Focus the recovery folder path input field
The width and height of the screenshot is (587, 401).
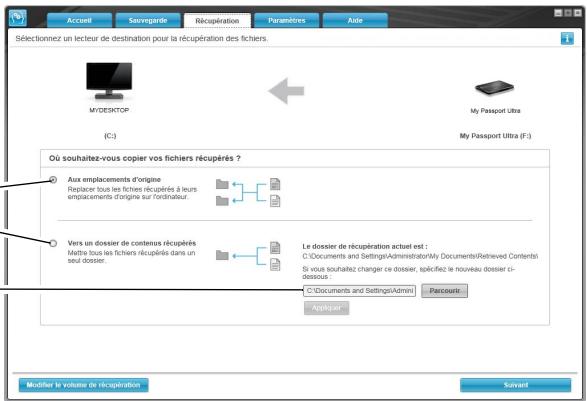pyautogui.click(x=359, y=291)
